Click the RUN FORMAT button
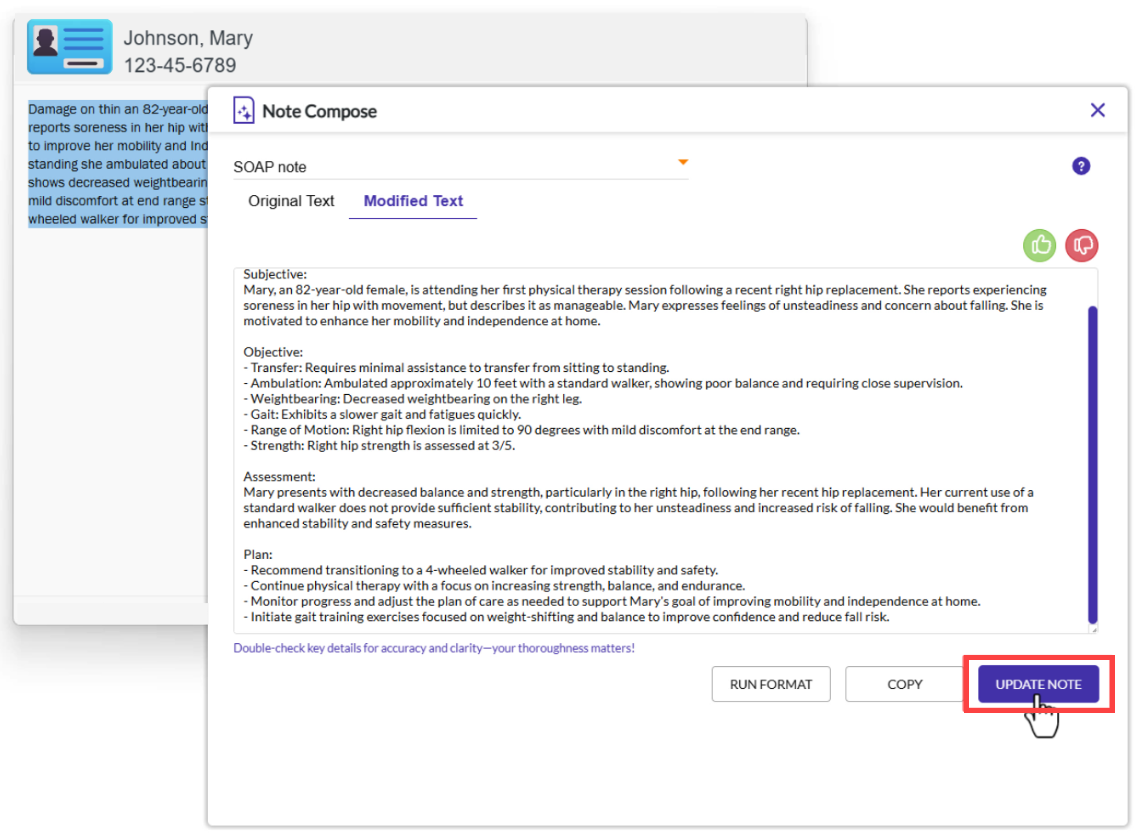The image size is (1138, 837). 771,685
